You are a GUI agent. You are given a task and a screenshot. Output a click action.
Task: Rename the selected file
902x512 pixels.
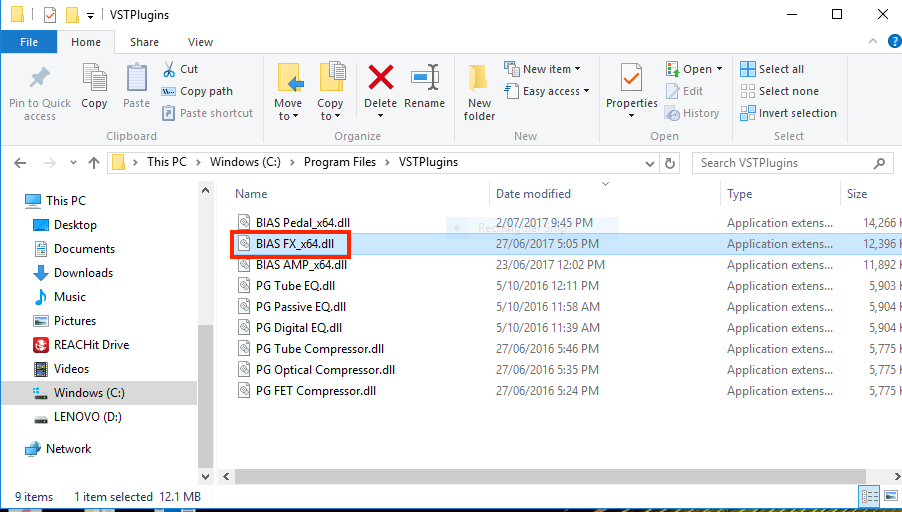[425, 86]
